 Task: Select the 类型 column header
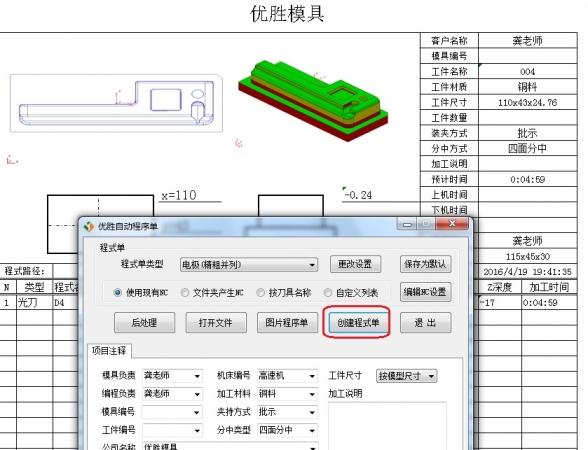[x=34, y=287]
